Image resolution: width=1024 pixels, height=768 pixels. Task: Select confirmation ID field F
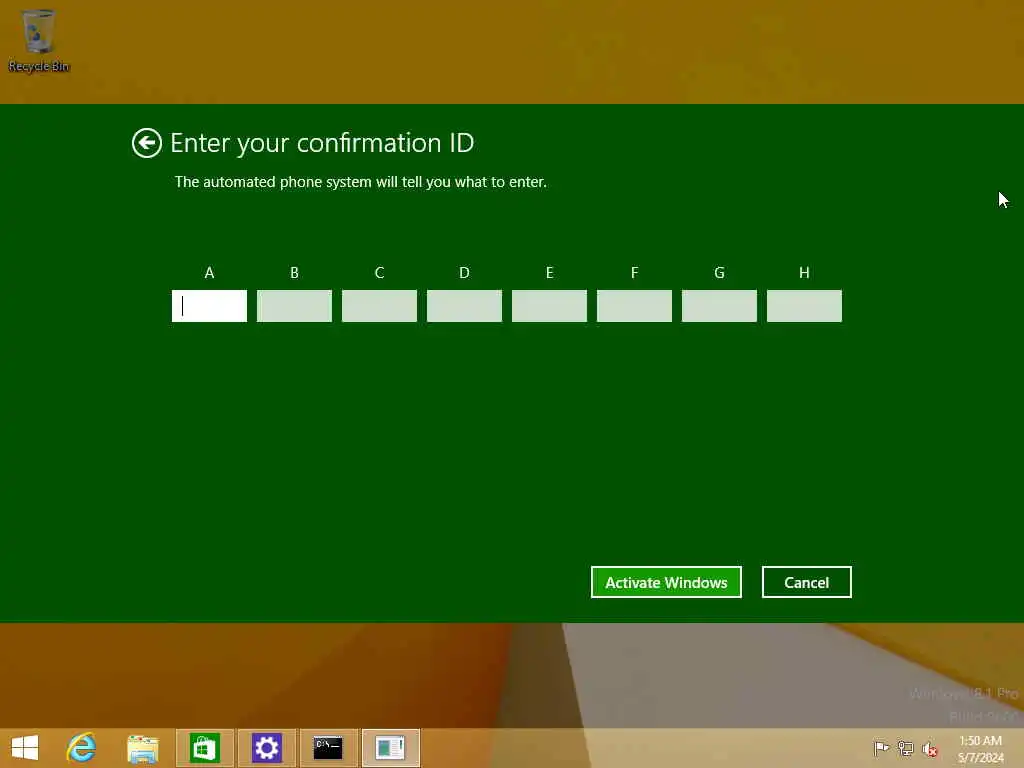tap(634, 306)
